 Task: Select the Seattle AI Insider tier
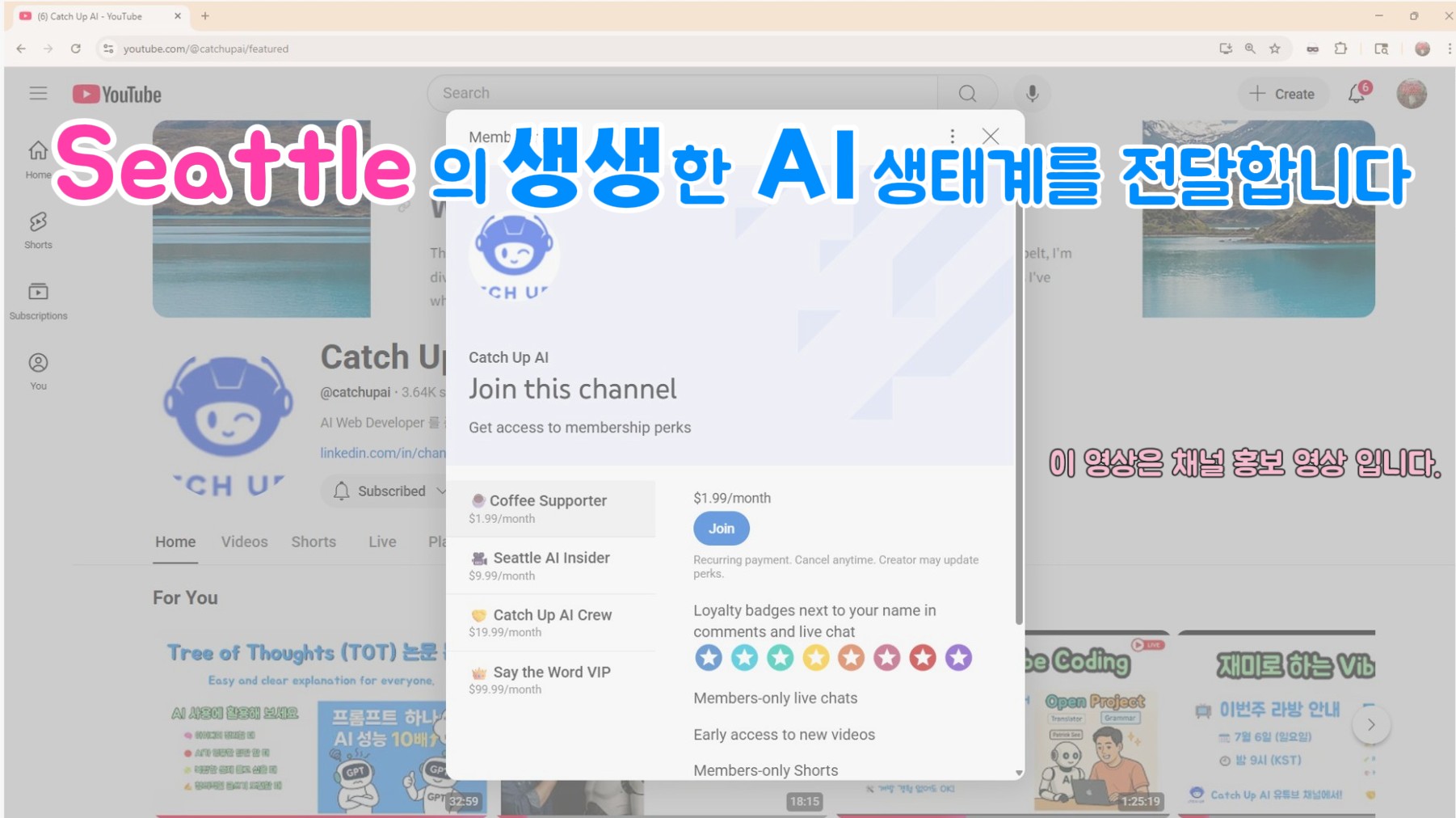click(551, 566)
